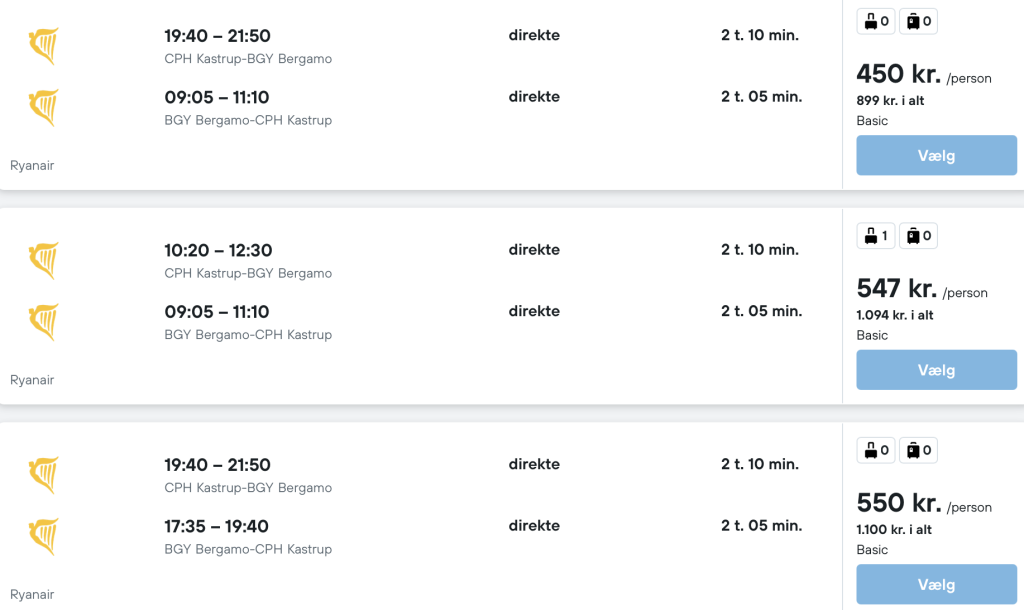Click the 10:20 – 12:30 departure time

[218, 250]
